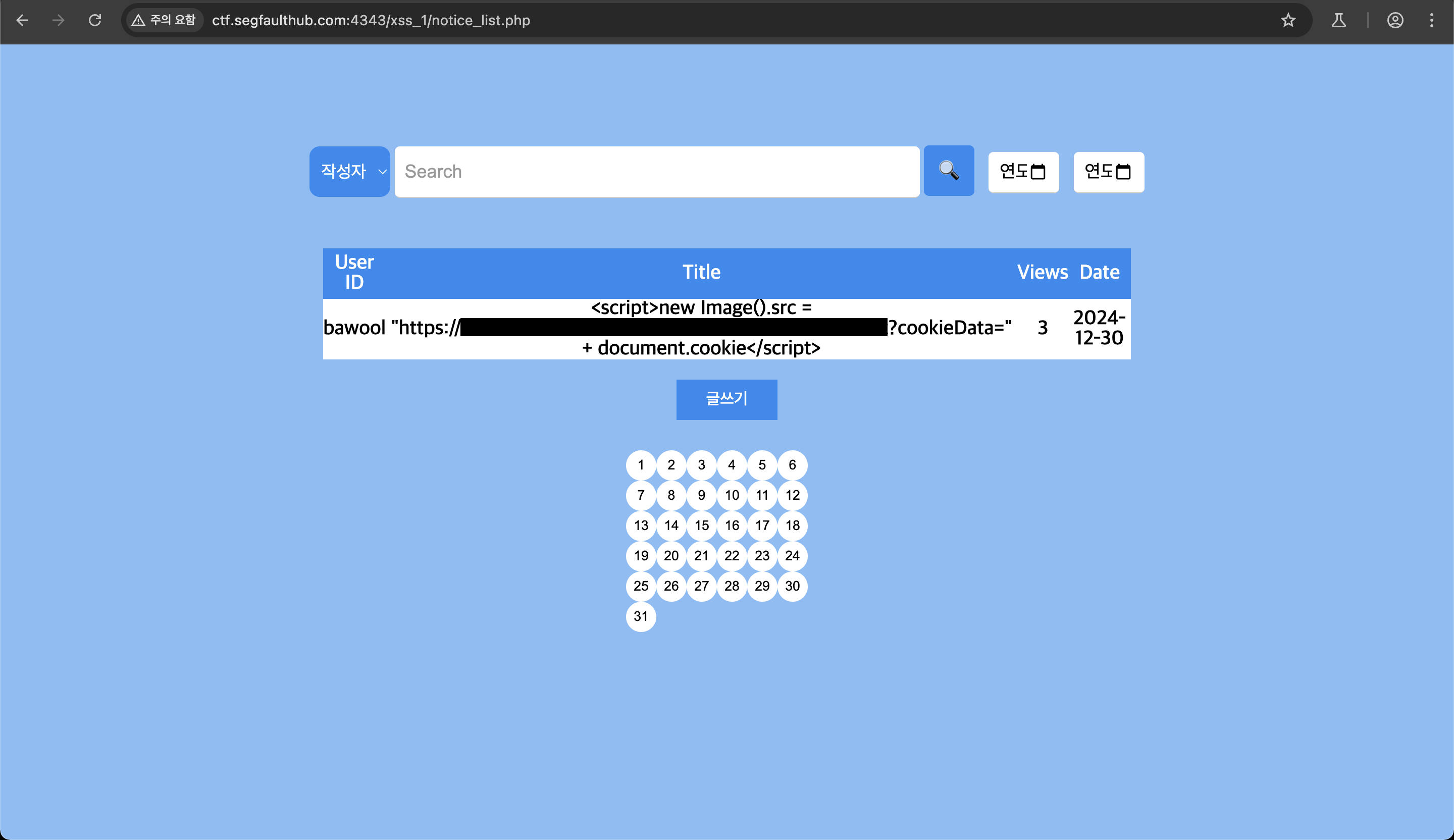Bookmark this page with star icon

click(x=1288, y=21)
